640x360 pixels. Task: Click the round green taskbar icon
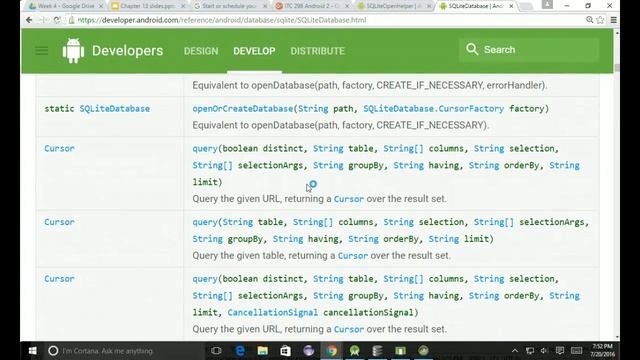pos(423,351)
